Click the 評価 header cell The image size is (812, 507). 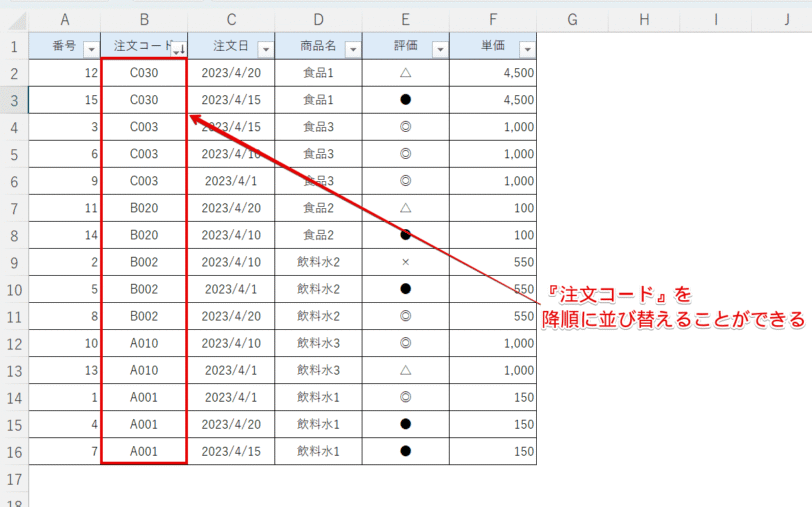pos(405,46)
